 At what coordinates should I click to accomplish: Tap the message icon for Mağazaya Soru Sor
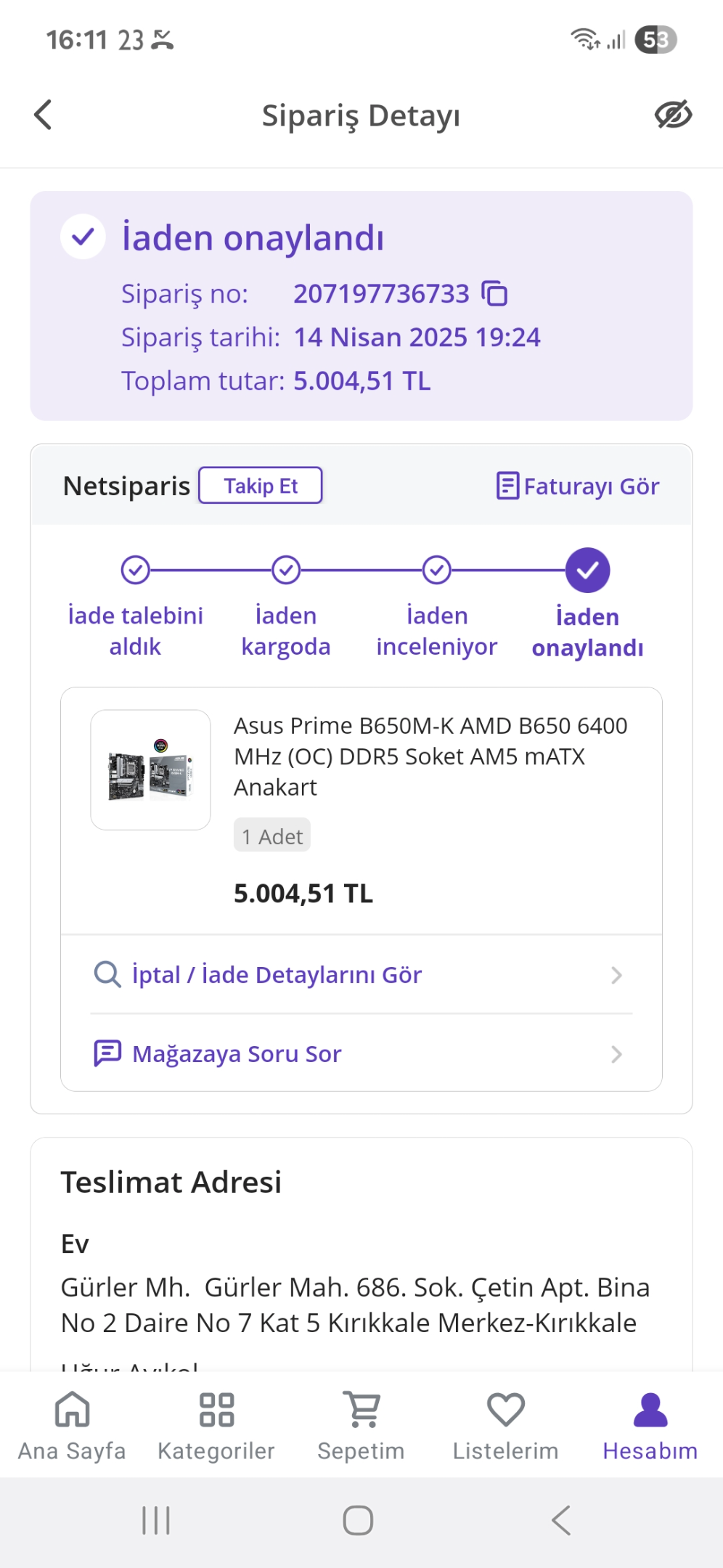tap(107, 1053)
